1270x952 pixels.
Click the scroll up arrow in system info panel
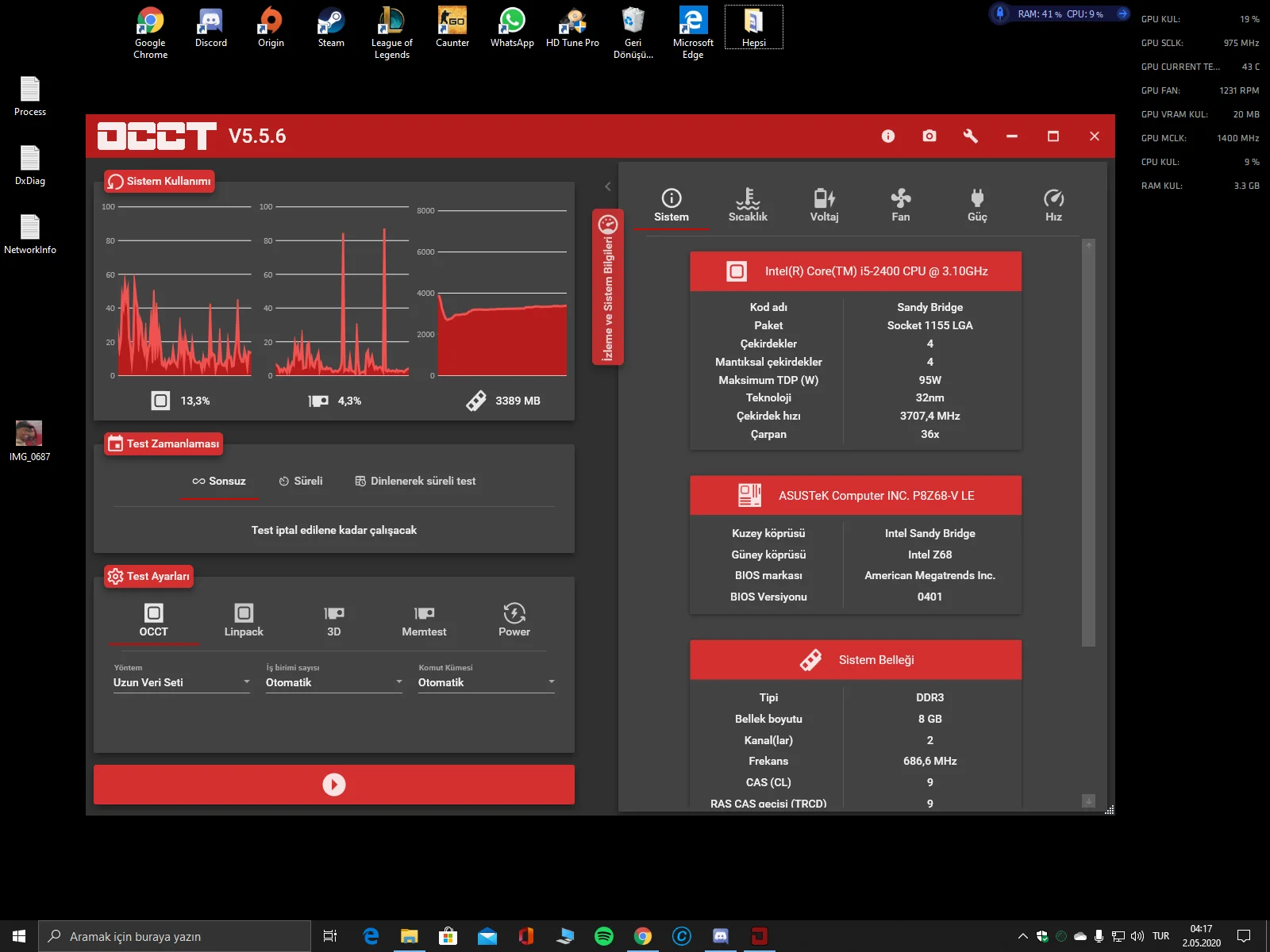click(x=1089, y=246)
